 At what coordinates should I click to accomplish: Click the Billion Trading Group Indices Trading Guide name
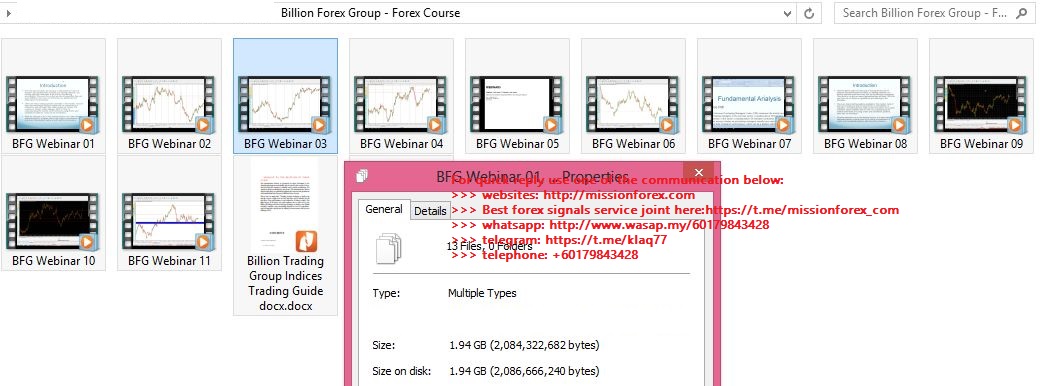point(285,284)
